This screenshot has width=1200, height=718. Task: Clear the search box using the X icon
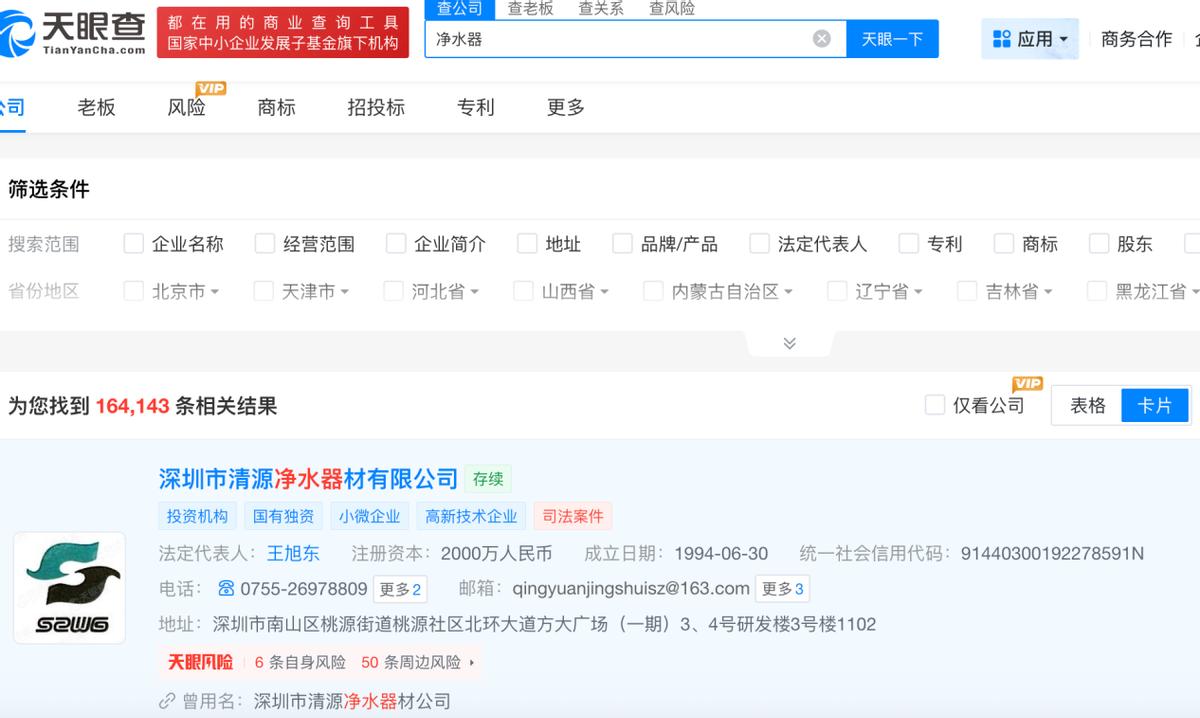click(822, 38)
